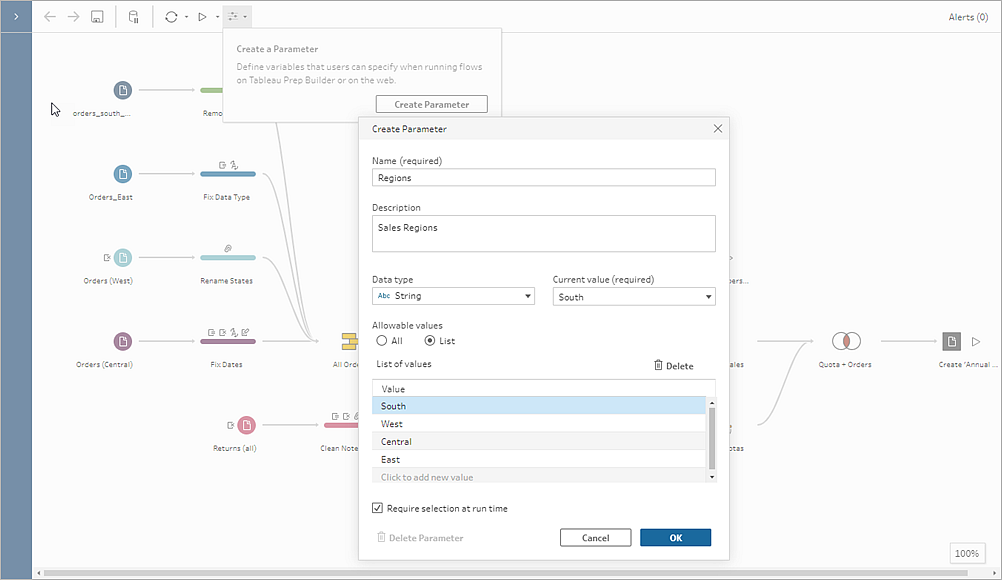This screenshot has width=1002, height=580.
Task: Open the Alerts (0) indicator
Action: (968, 17)
